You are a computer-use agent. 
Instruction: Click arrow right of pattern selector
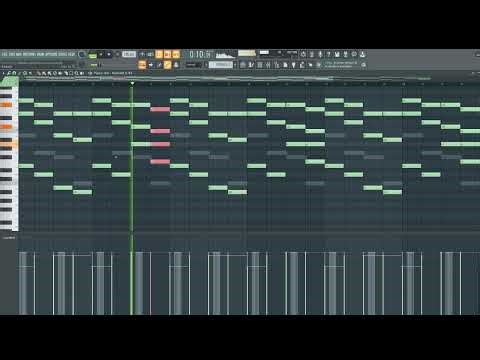tap(235, 65)
